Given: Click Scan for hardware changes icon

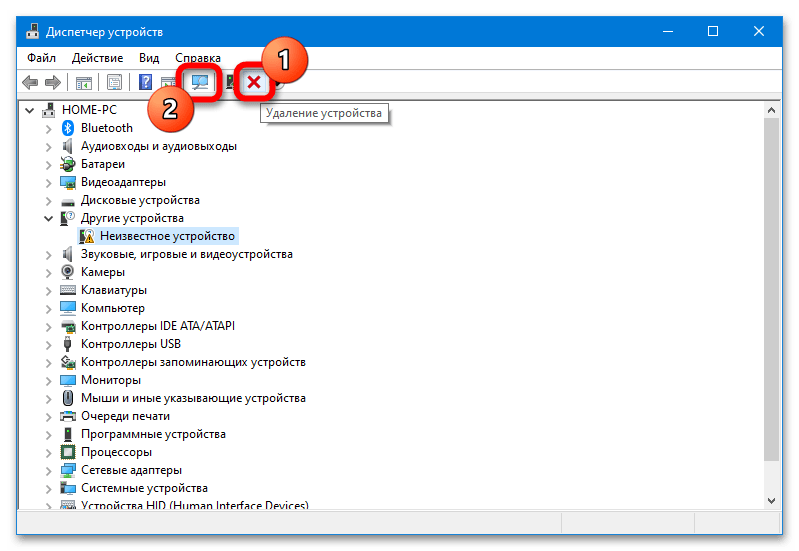Looking at the screenshot, I should 200,82.
